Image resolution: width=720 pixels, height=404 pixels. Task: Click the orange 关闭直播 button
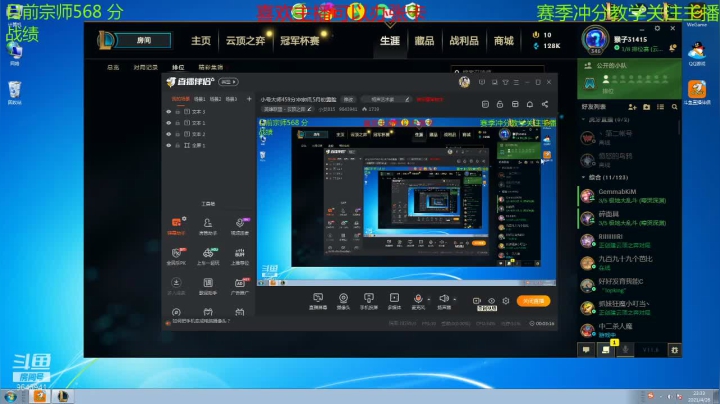coord(533,301)
